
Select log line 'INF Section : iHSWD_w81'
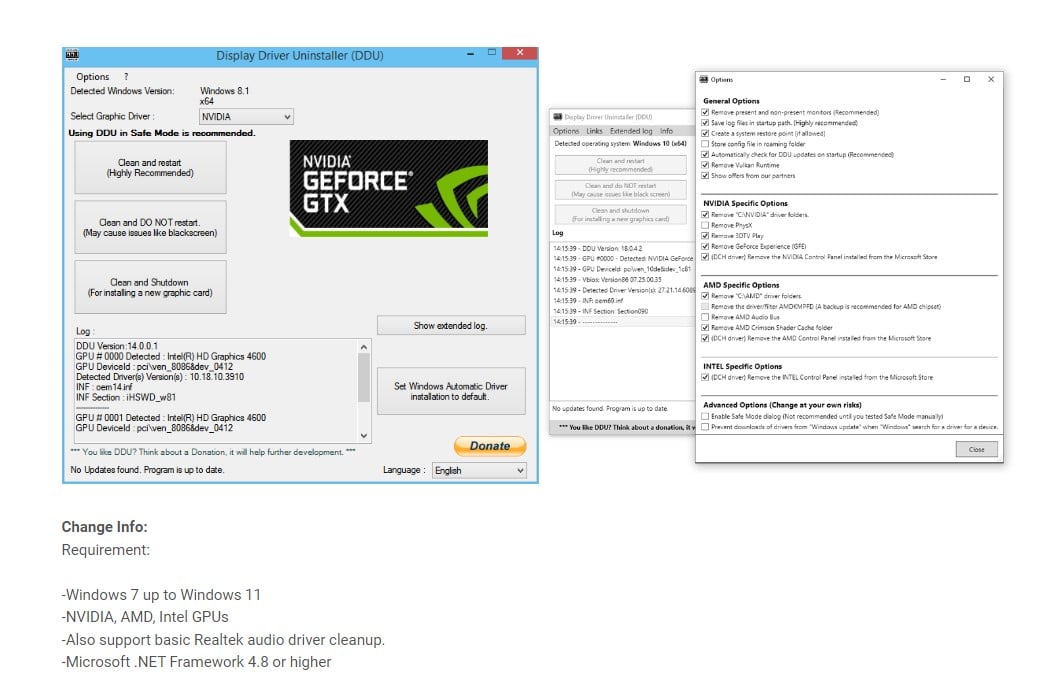pyautogui.click(x=126, y=398)
